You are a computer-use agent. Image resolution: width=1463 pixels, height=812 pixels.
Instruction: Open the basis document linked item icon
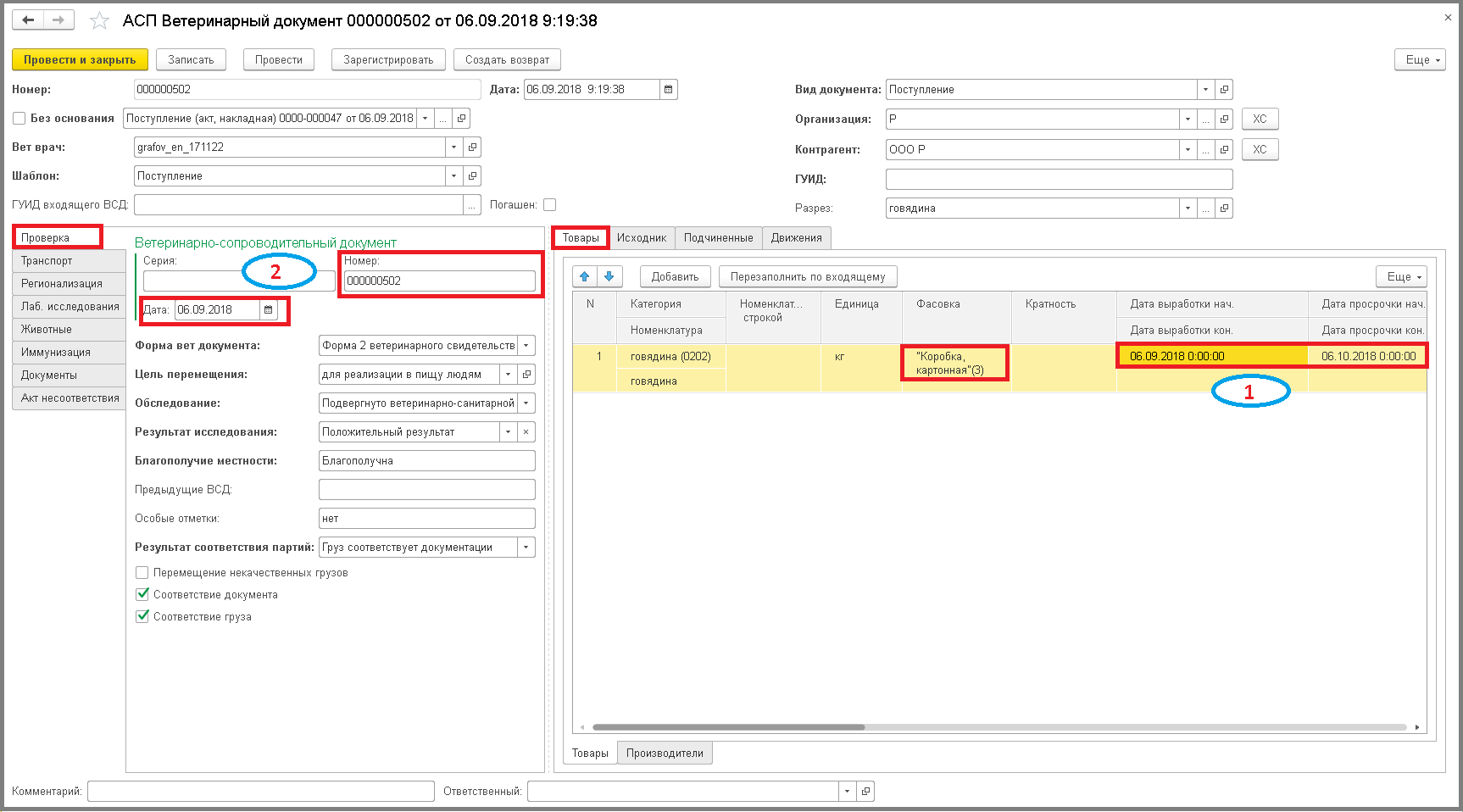pos(460,119)
